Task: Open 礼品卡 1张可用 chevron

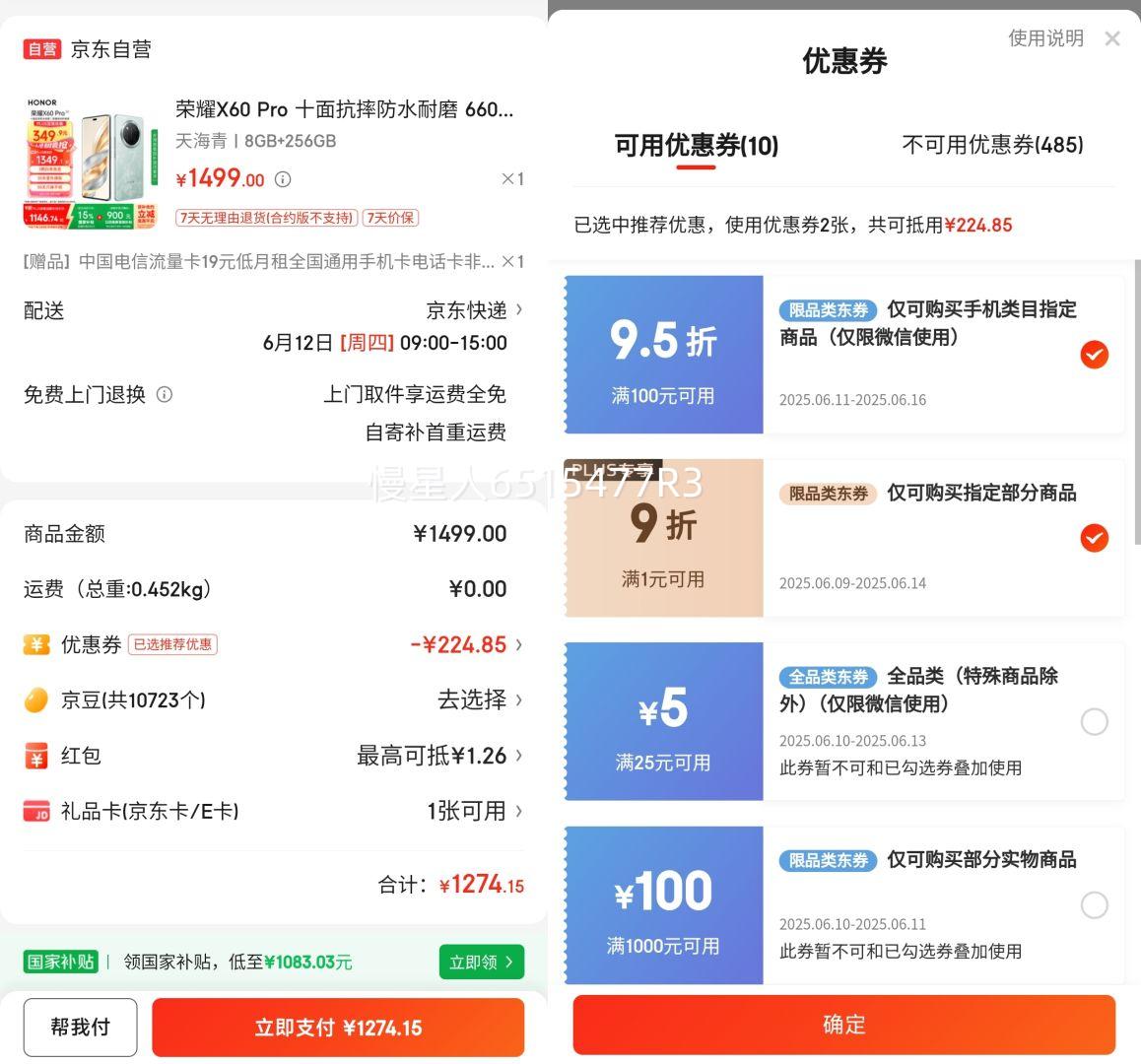Action: pyautogui.click(x=519, y=811)
